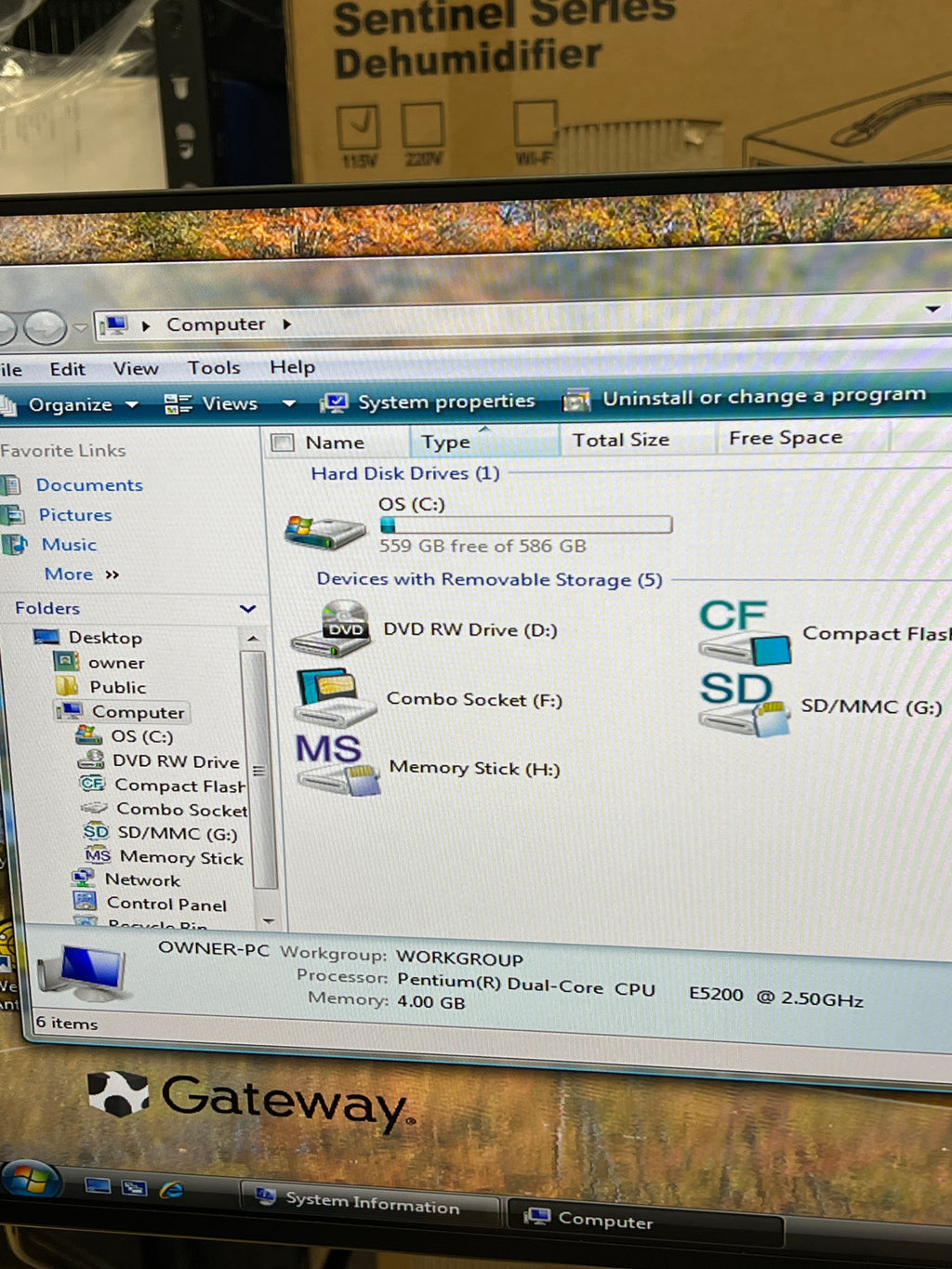The height and width of the screenshot is (1269, 952).
Task: Click the folder tree scrollbar thumb
Action: [x=258, y=770]
